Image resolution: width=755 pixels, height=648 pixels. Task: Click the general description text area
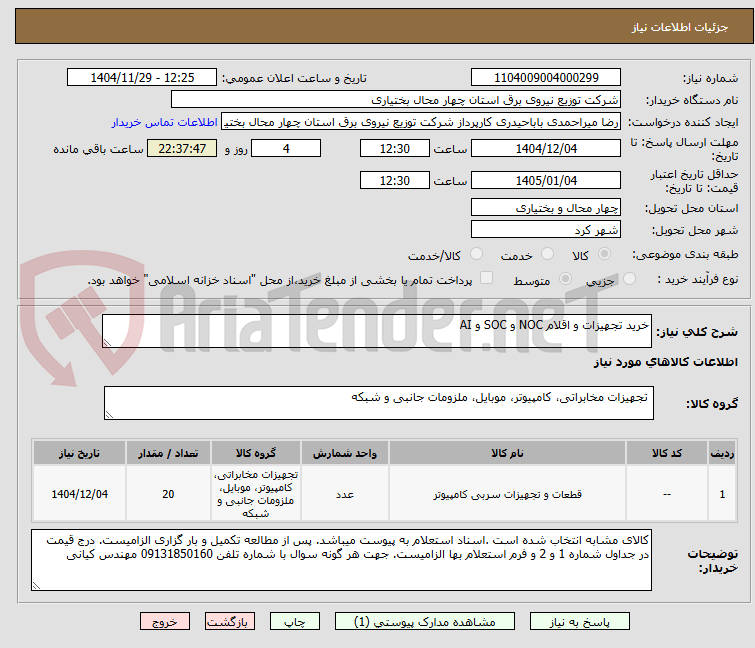tap(377, 331)
